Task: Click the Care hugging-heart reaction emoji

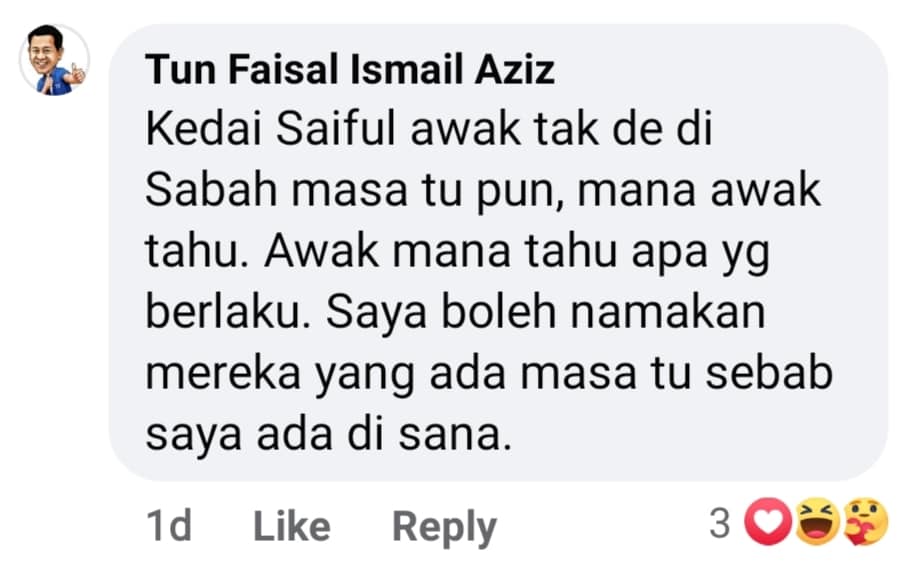Action: 865,522
